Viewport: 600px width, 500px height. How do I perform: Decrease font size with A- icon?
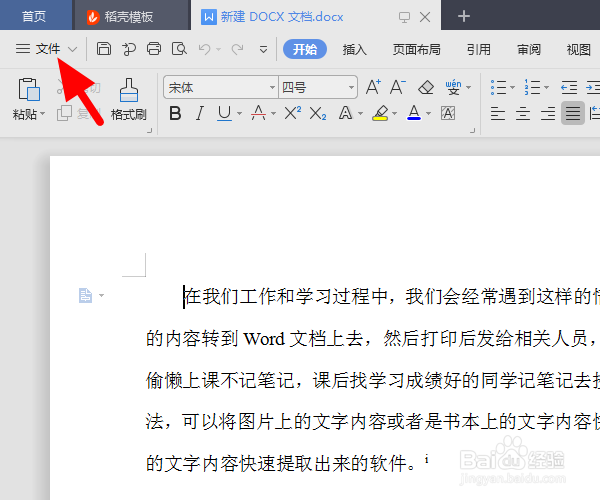pos(398,87)
